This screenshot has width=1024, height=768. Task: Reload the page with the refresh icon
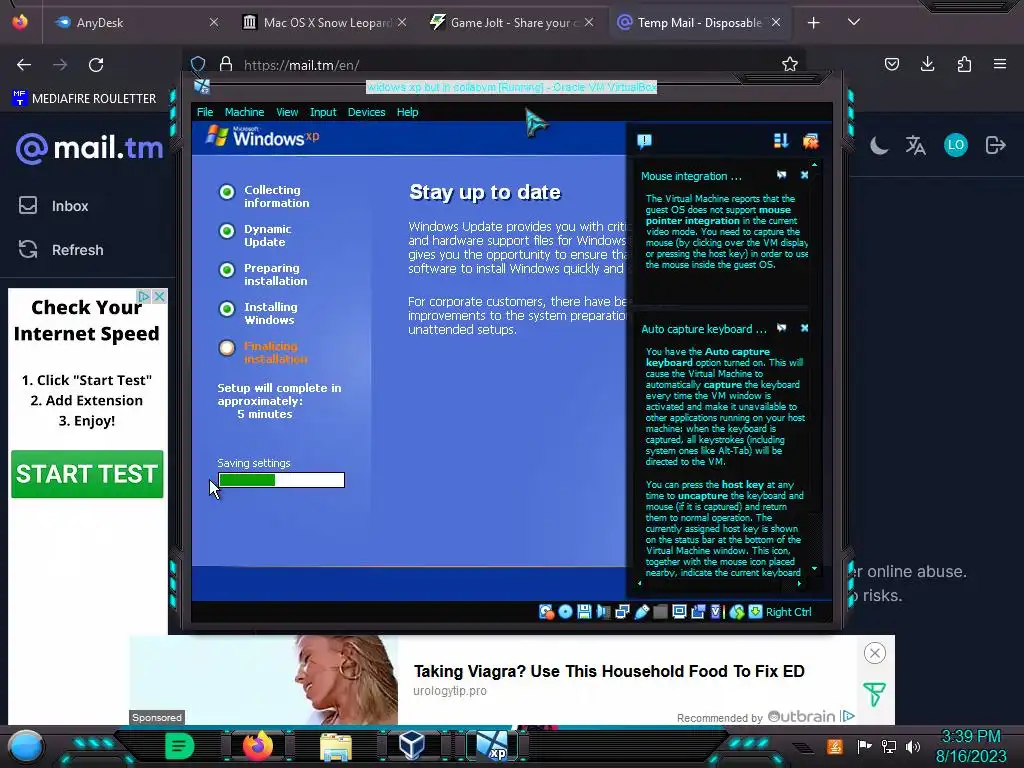click(x=96, y=65)
